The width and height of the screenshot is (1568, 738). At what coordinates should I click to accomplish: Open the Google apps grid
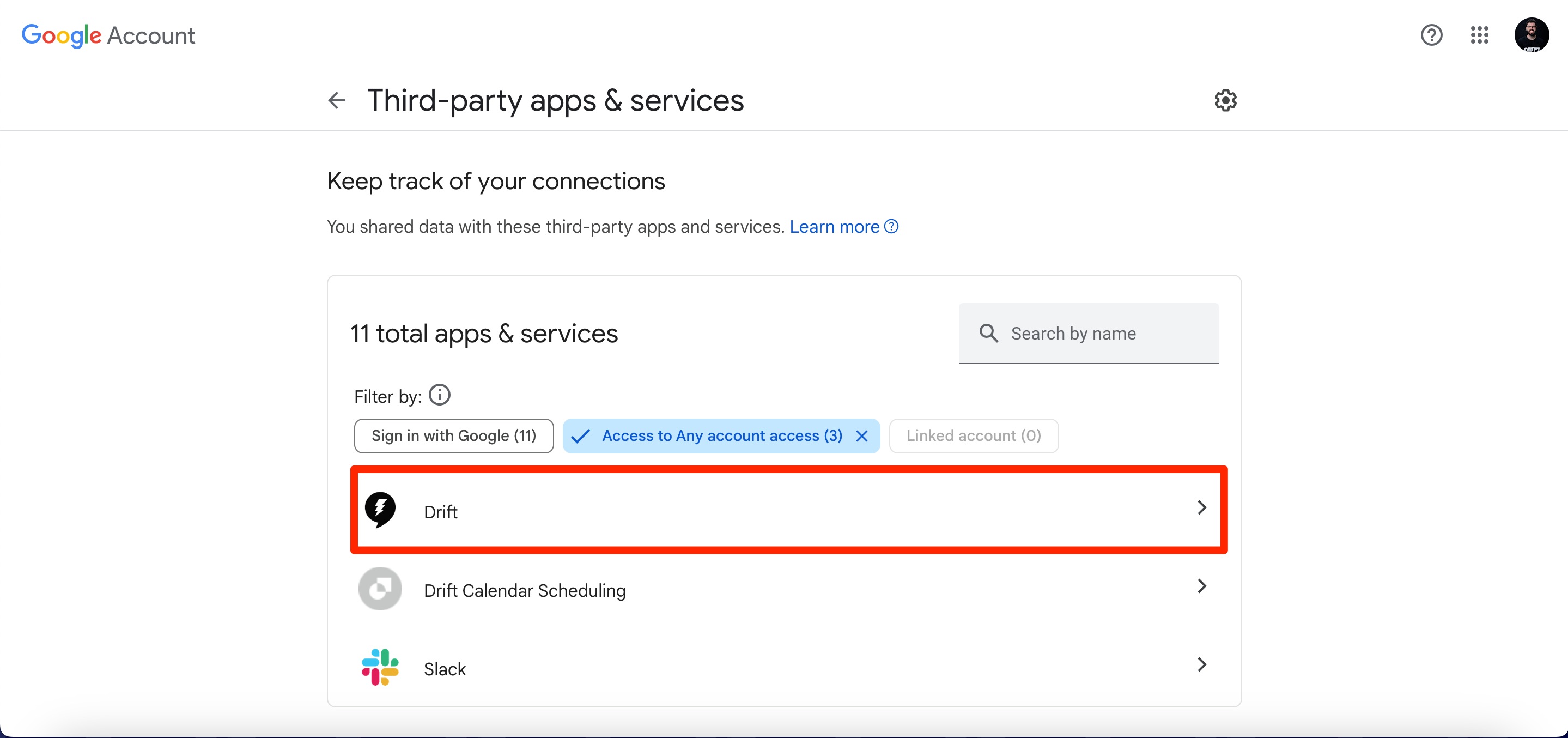coord(1479,35)
